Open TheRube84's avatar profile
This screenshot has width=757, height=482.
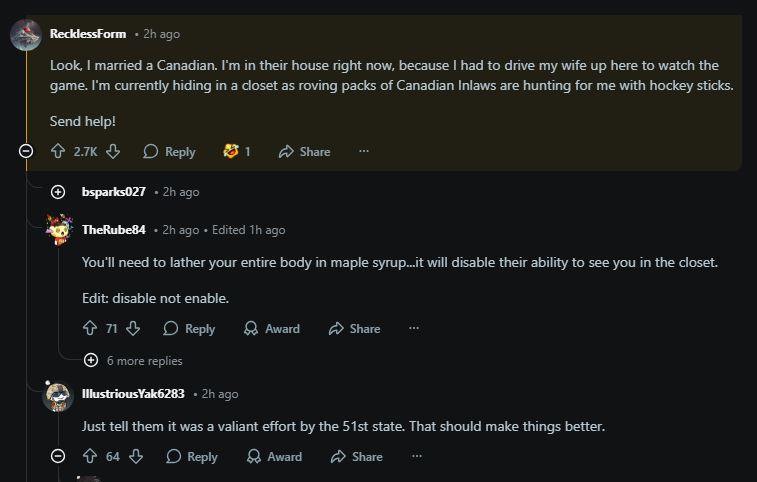(x=60, y=230)
